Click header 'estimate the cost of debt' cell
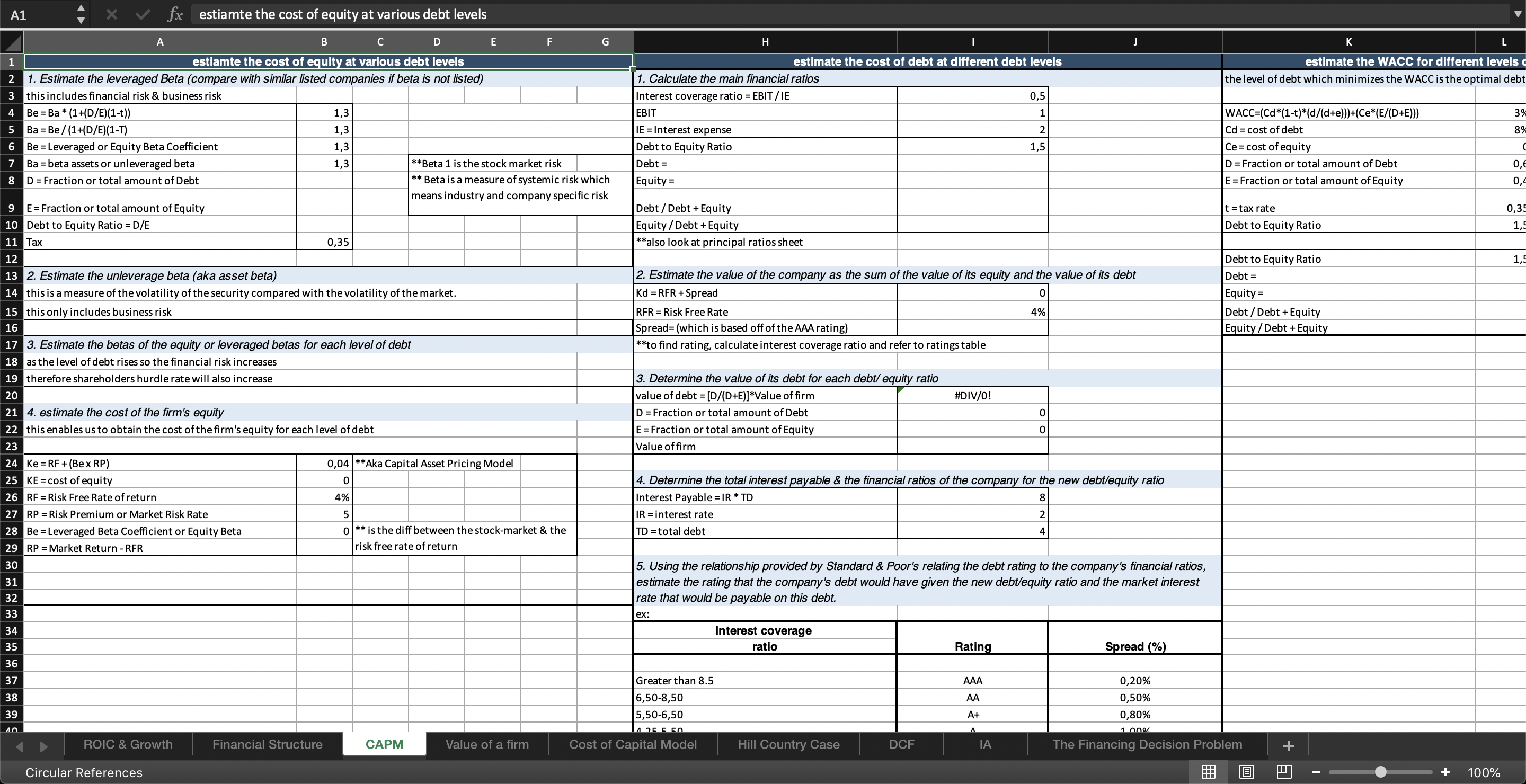 coord(927,61)
